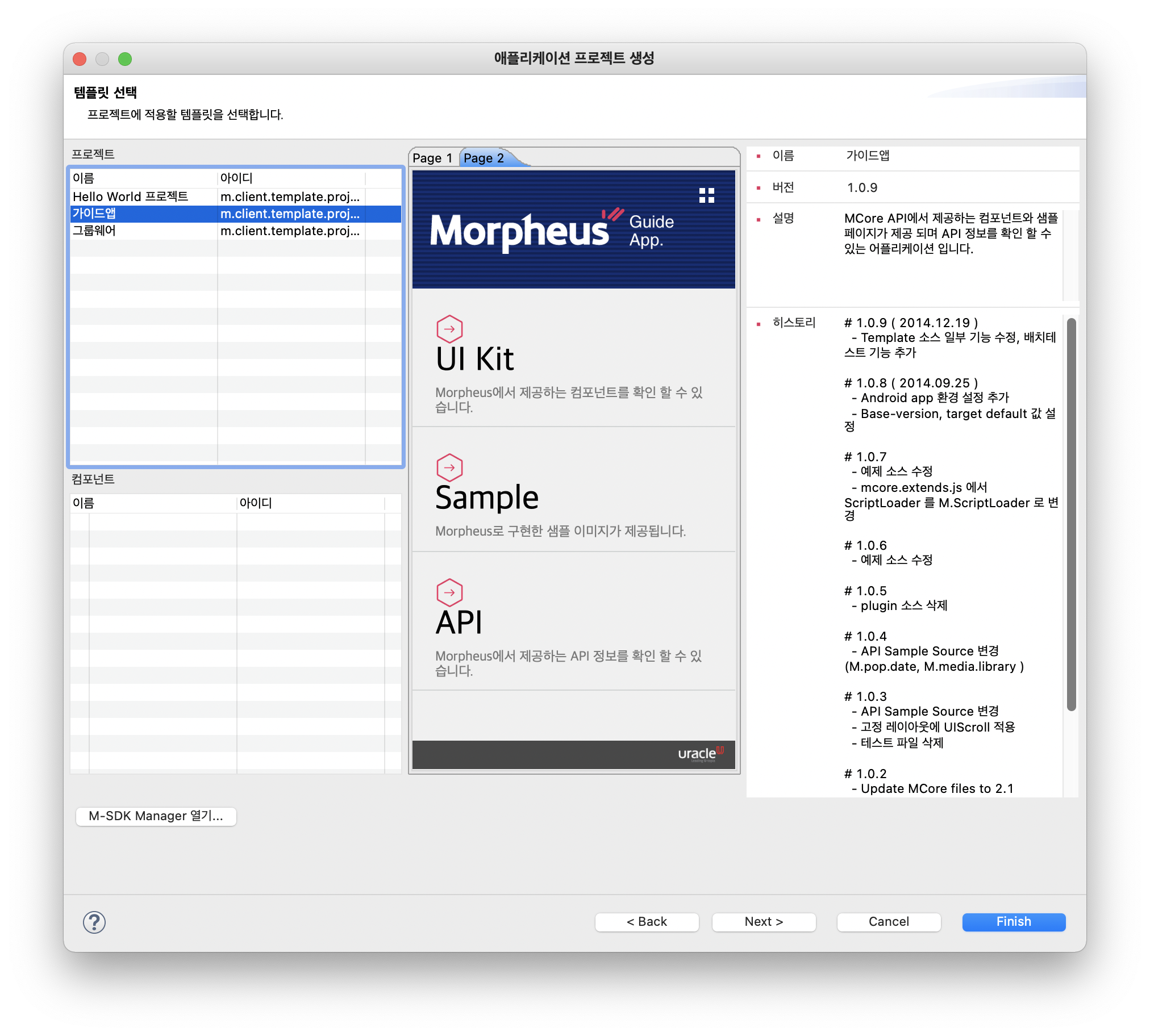The height and width of the screenshot is (1036, 1150).
Task: Switch to the Page 2 preview tab
Action: click(x=484, y=158)
